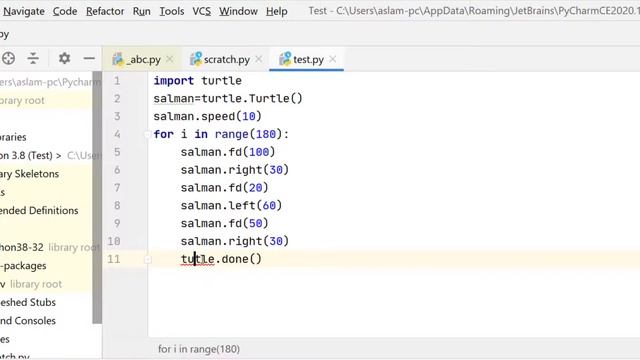Click the Collapse All icon in project panel
The image size is (640, 360).
pyautogui.click(x=33, y=58)
